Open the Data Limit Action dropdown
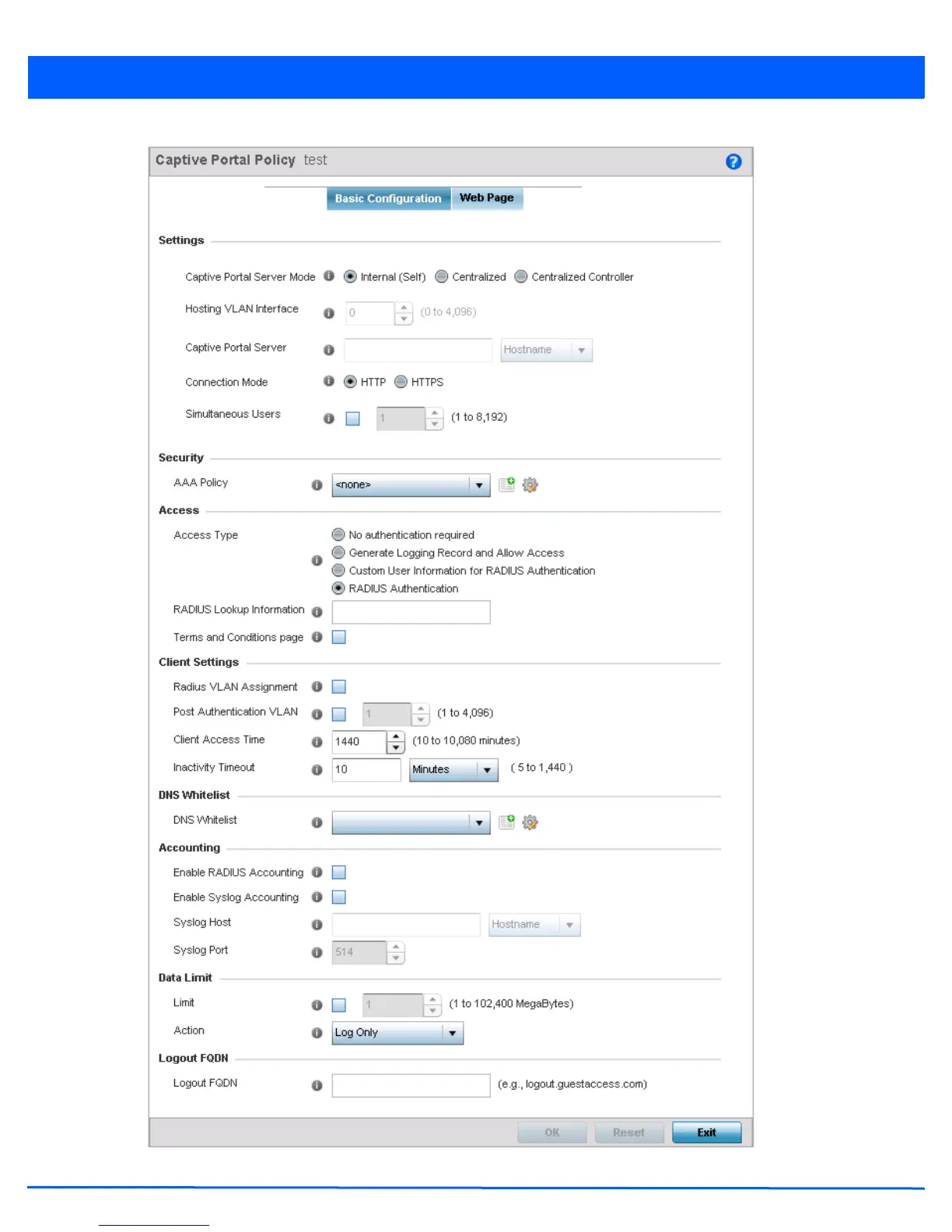952x1232 pixels. [x=452, y=1034]
